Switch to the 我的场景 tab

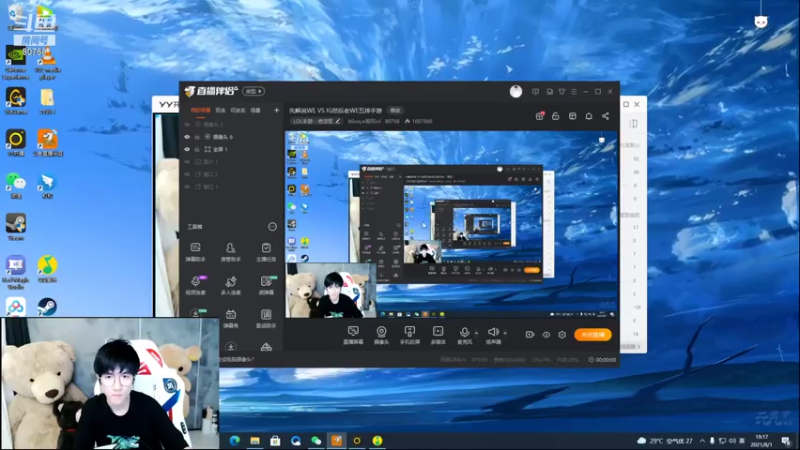pos(201,110)
